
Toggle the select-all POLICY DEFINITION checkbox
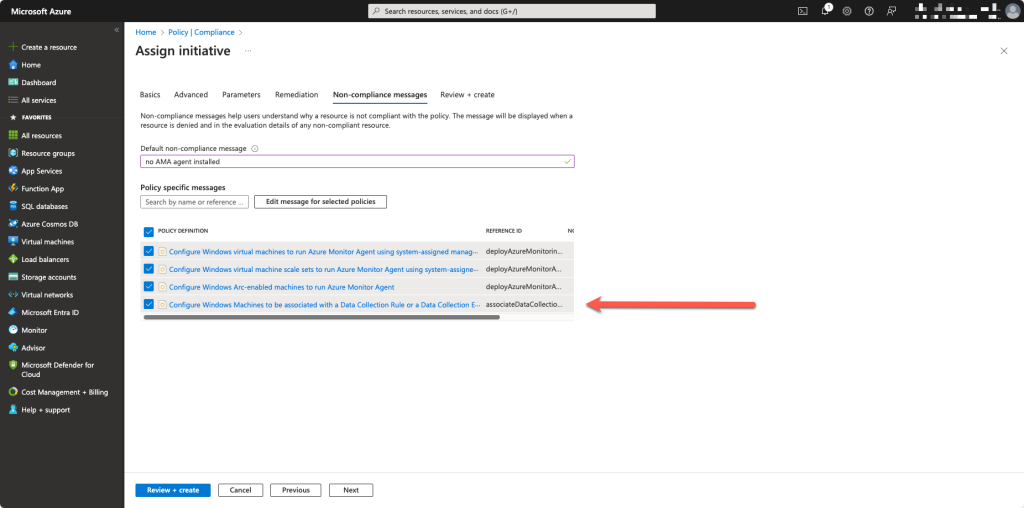tap(148, 231)
